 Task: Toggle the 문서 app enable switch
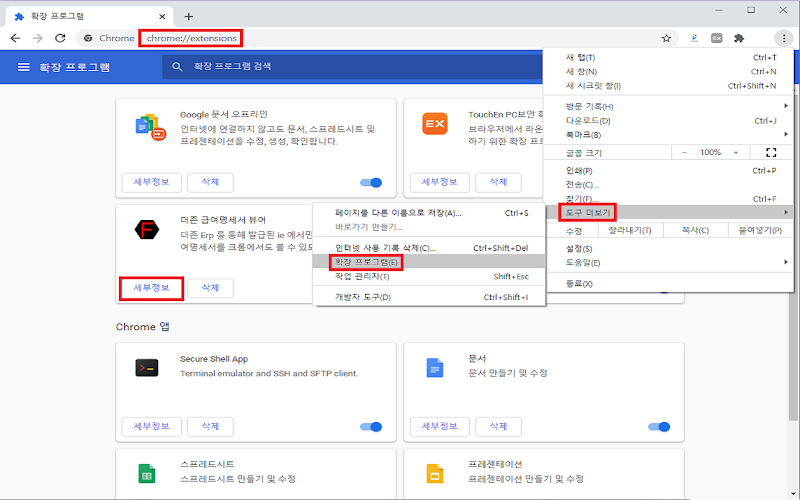coord(659,427)
